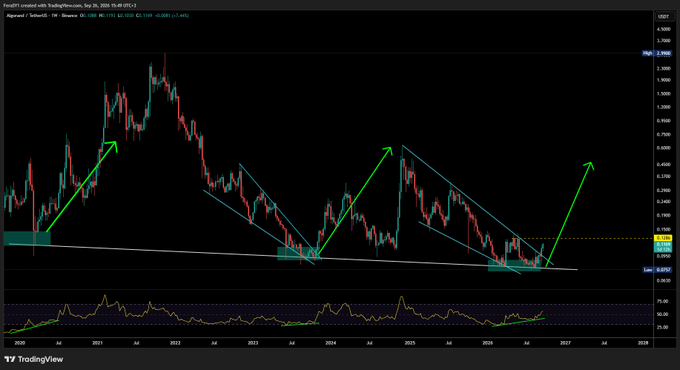Click the open value O 0.1088

[x=89, y=16]
